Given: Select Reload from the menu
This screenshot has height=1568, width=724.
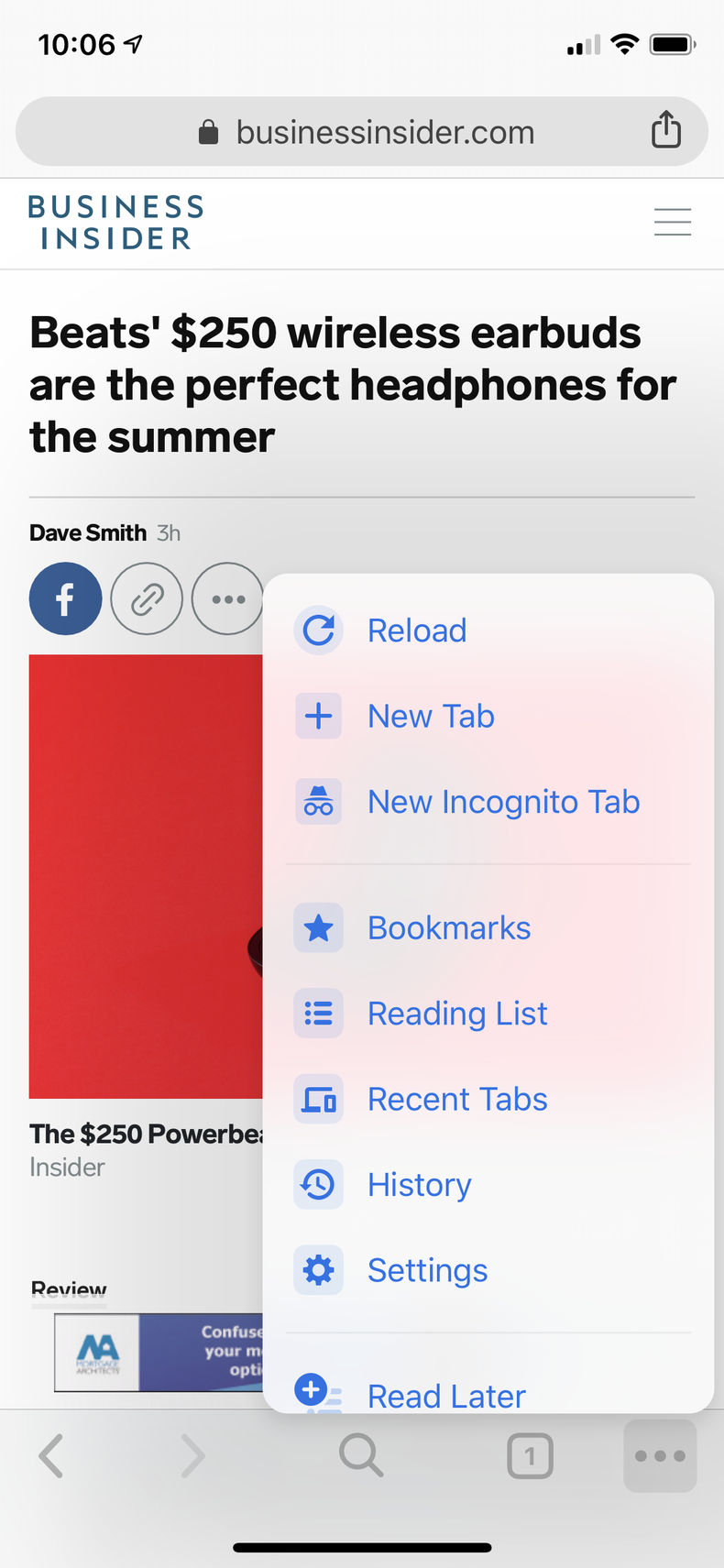Looking at the screenshot, I should (417, 630).
